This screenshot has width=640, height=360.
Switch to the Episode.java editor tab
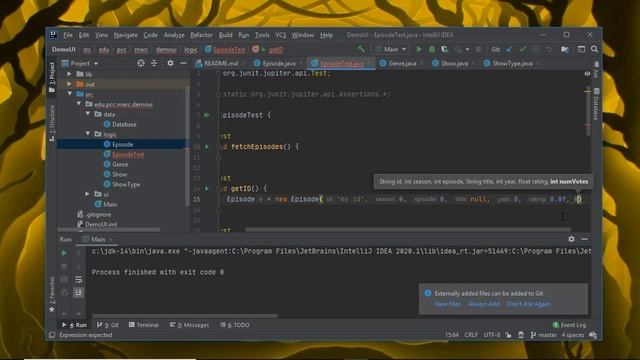point(278,64)
